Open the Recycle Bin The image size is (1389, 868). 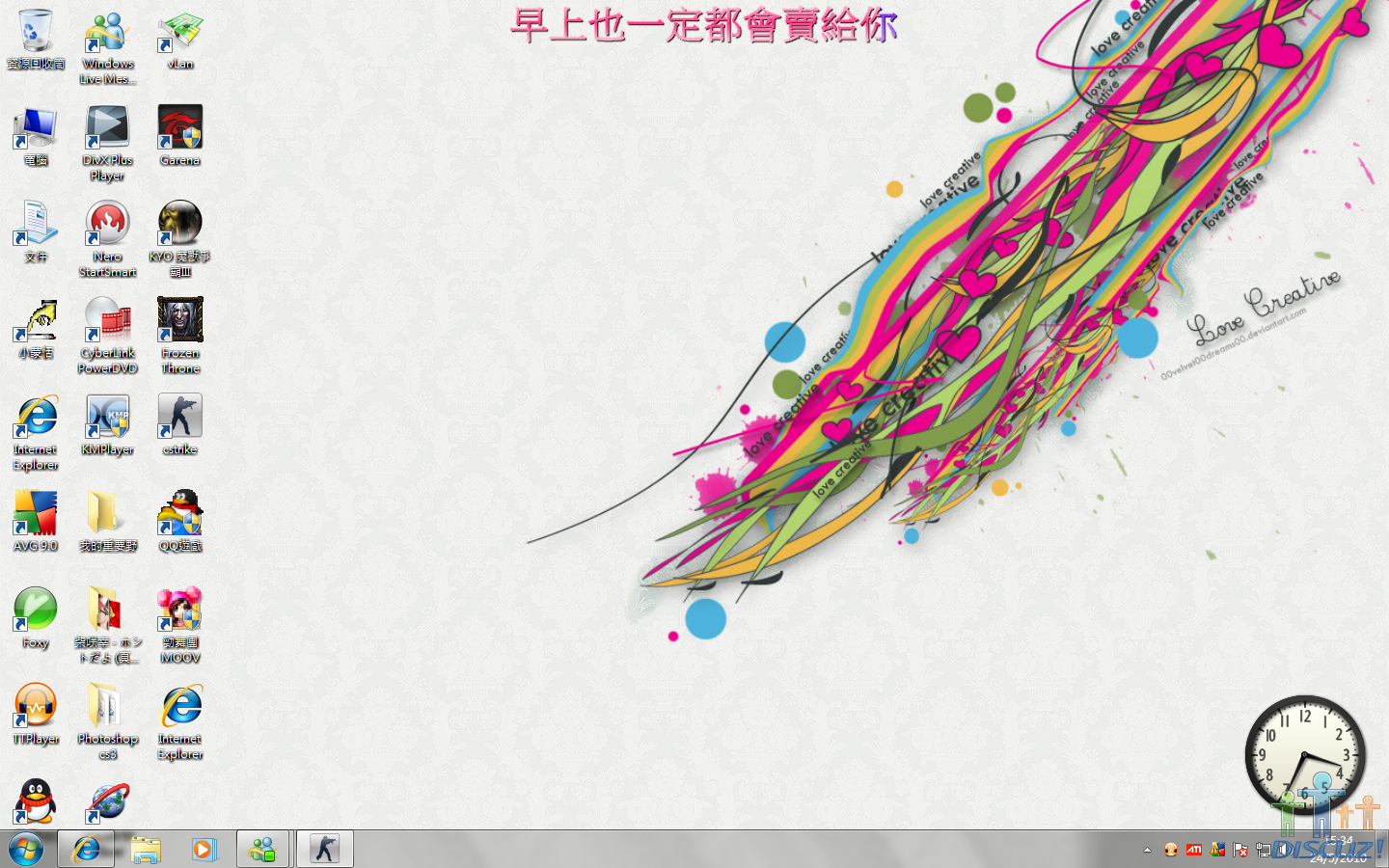pos(36,32)
